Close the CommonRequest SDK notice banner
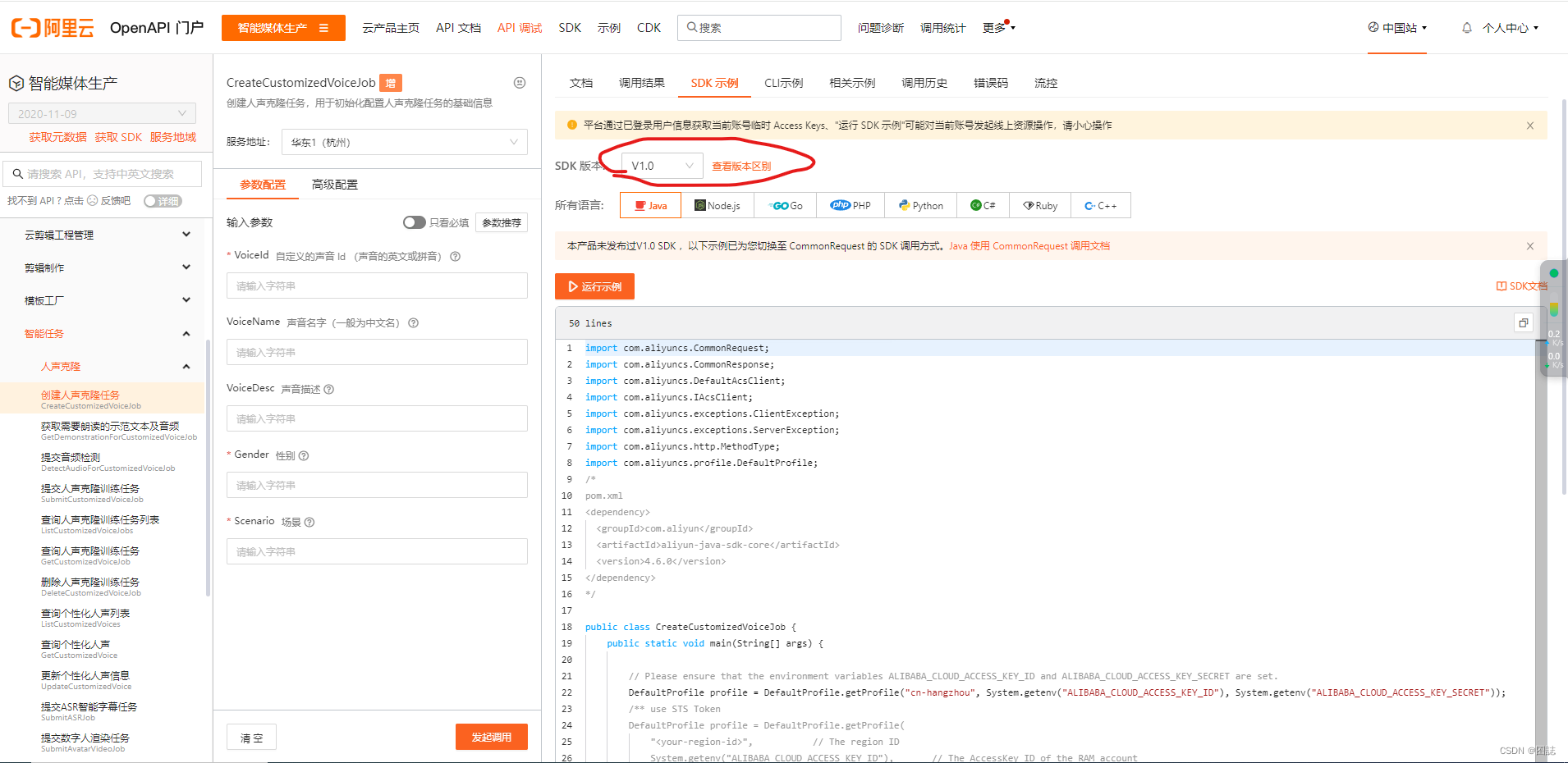 1530,246
